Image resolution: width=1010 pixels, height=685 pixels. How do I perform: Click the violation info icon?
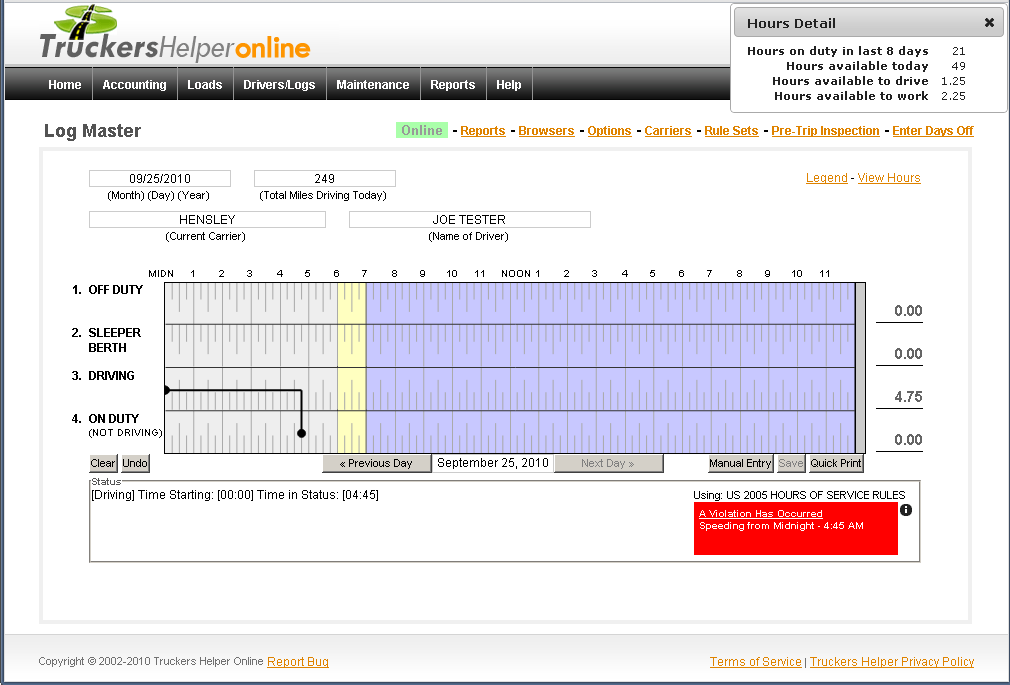pyautogui.click(x=906, y=510)
